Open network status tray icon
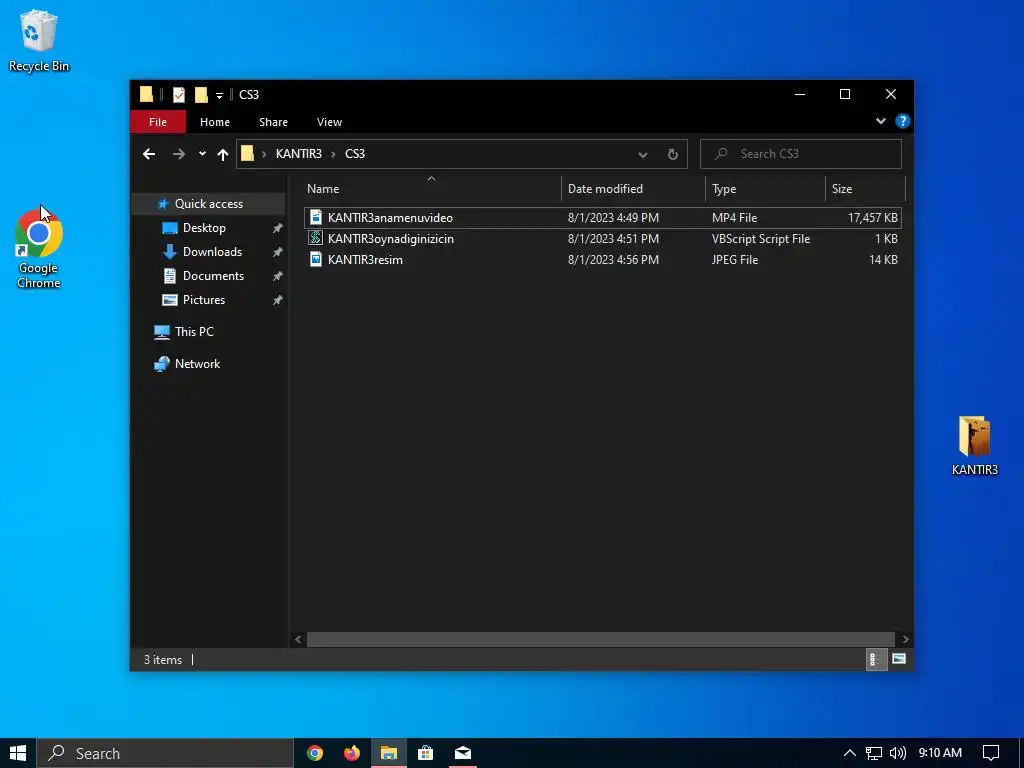 (873, 753)
